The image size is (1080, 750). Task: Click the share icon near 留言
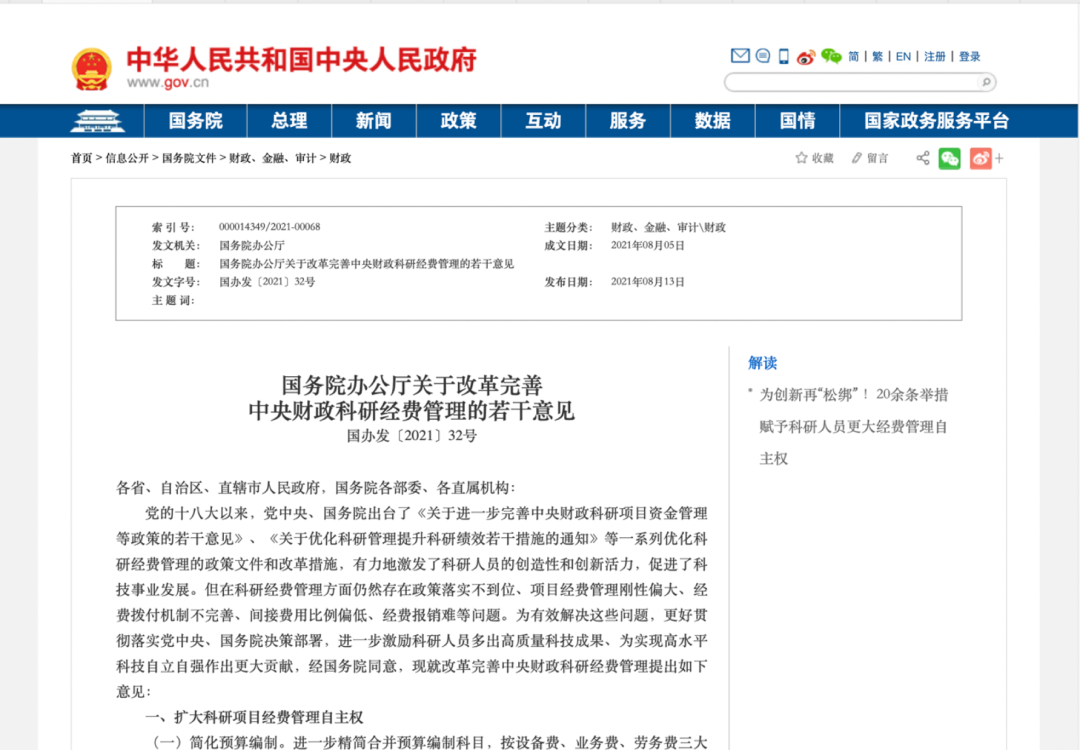[x=922, y=158]
